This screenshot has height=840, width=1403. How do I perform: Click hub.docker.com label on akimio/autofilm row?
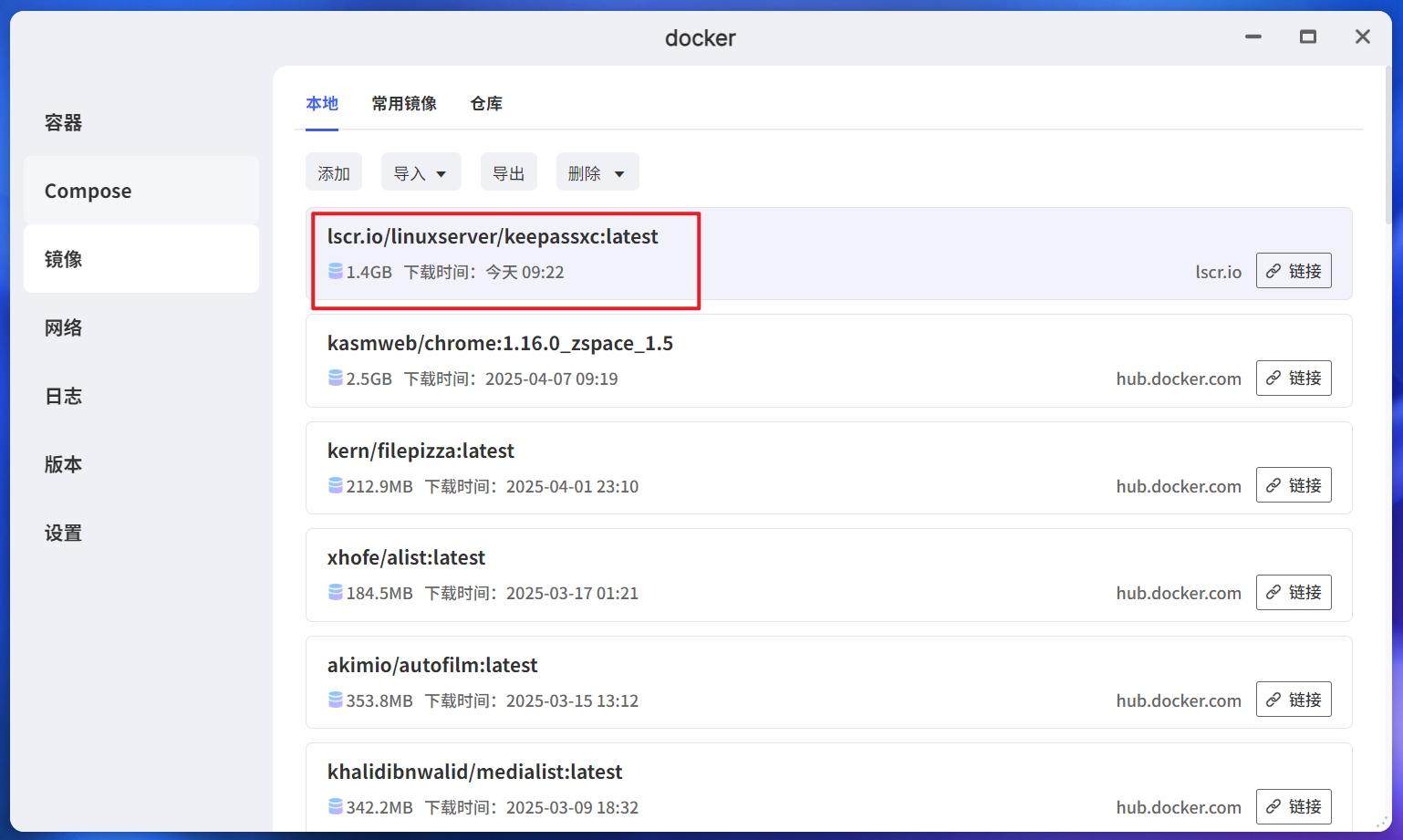pos(1179,700)
